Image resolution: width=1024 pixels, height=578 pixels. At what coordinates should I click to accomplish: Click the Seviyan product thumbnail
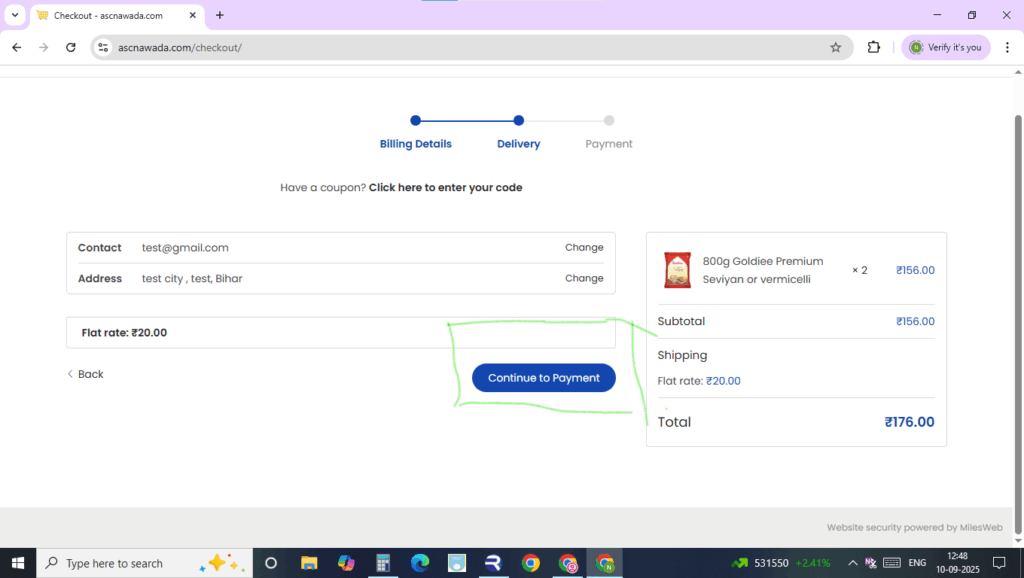tap(677, 270)
